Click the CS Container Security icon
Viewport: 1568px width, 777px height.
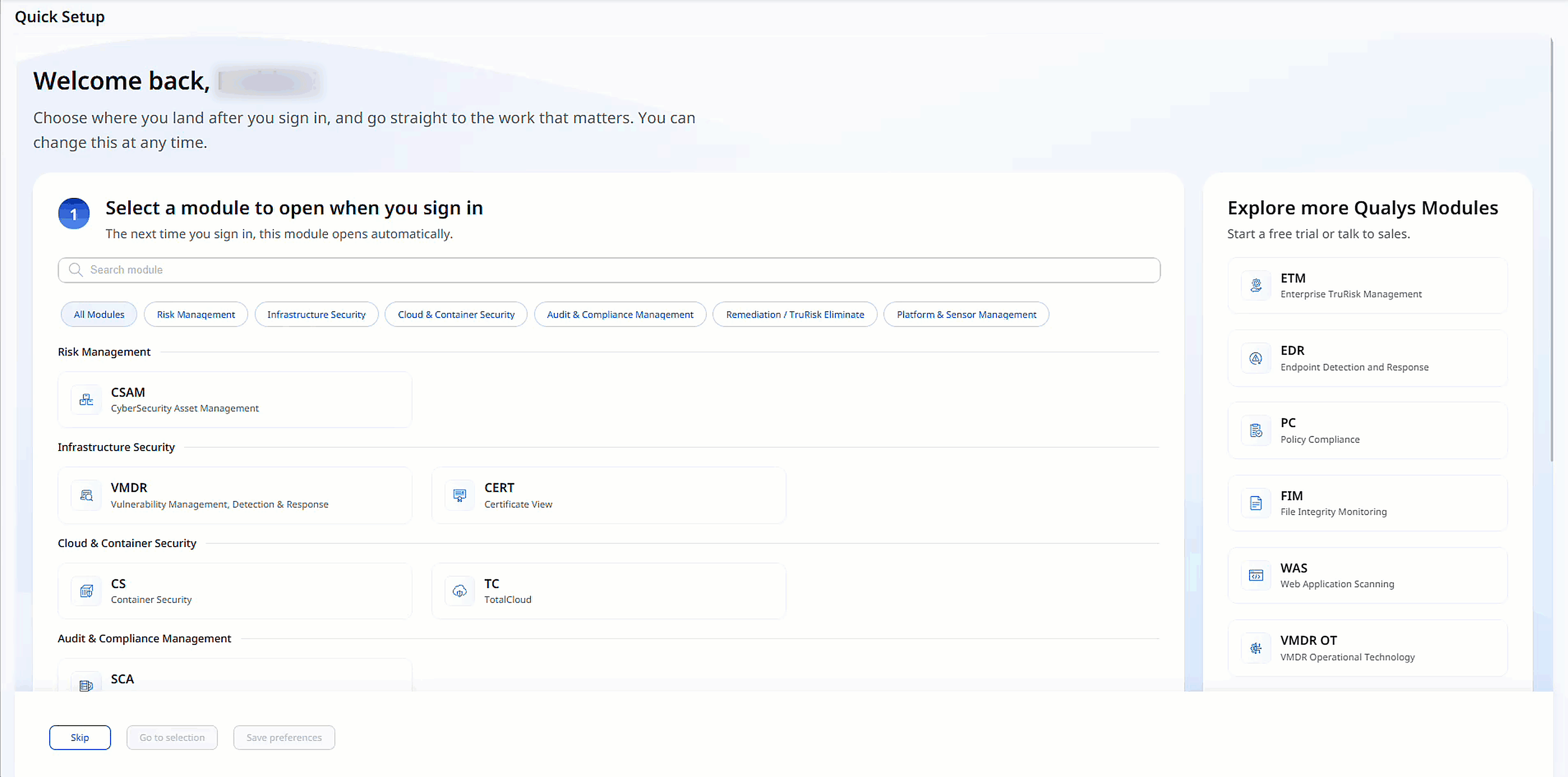pyautogui.click(x=86, y=591)
